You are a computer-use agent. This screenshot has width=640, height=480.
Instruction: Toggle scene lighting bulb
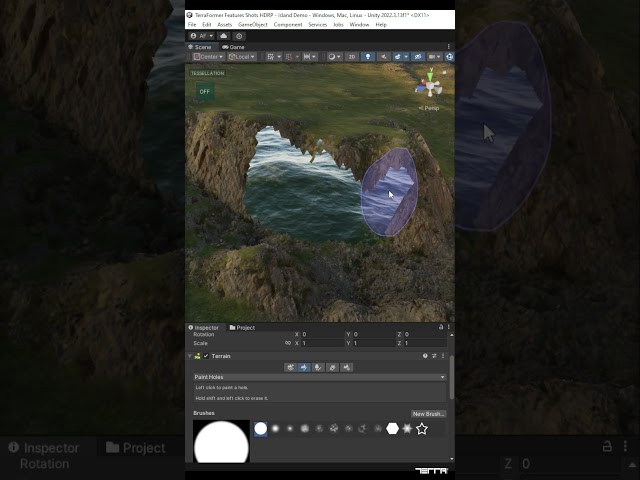(368, 57)
